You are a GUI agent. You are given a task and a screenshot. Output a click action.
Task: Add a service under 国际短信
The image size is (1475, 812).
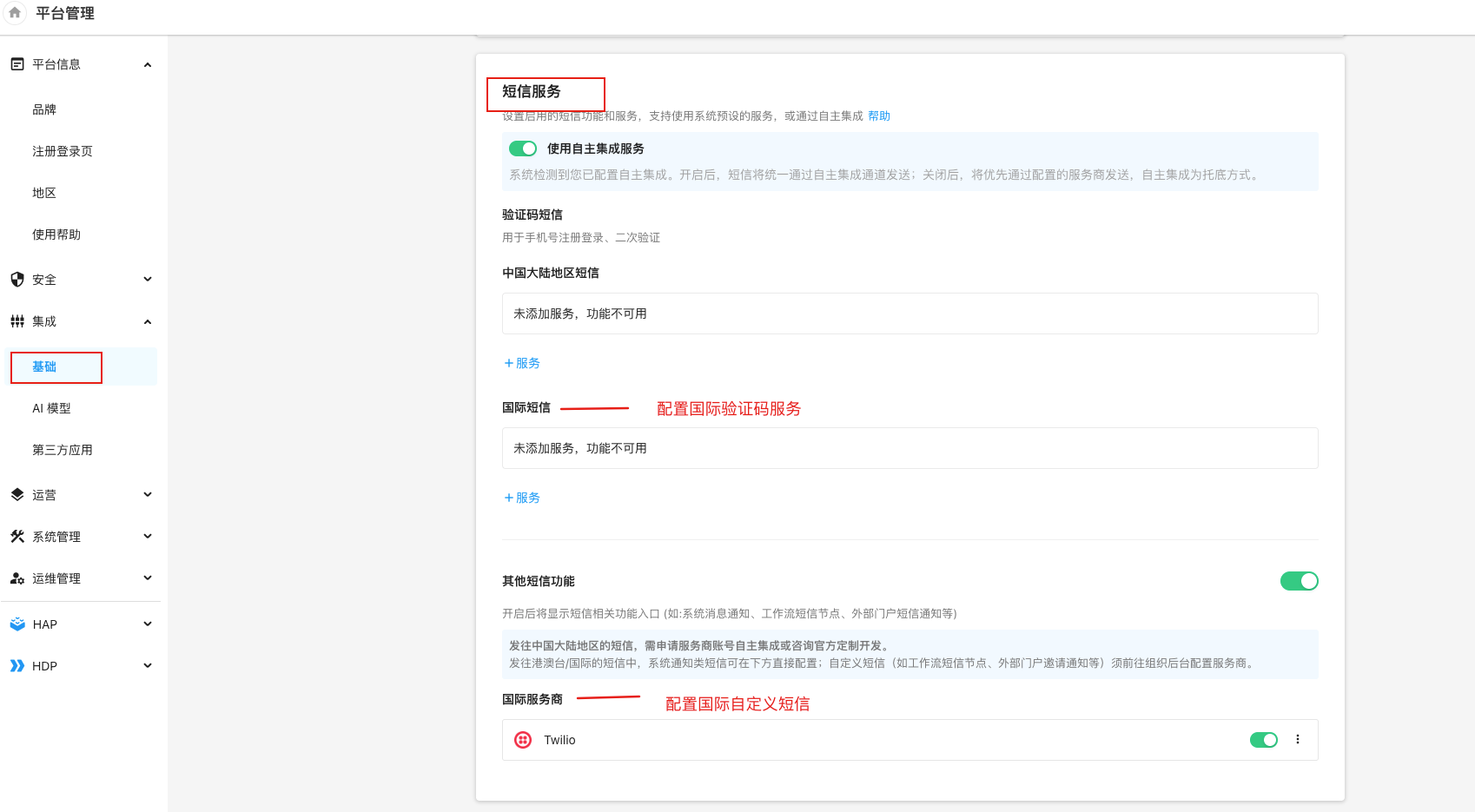(522, 498)
